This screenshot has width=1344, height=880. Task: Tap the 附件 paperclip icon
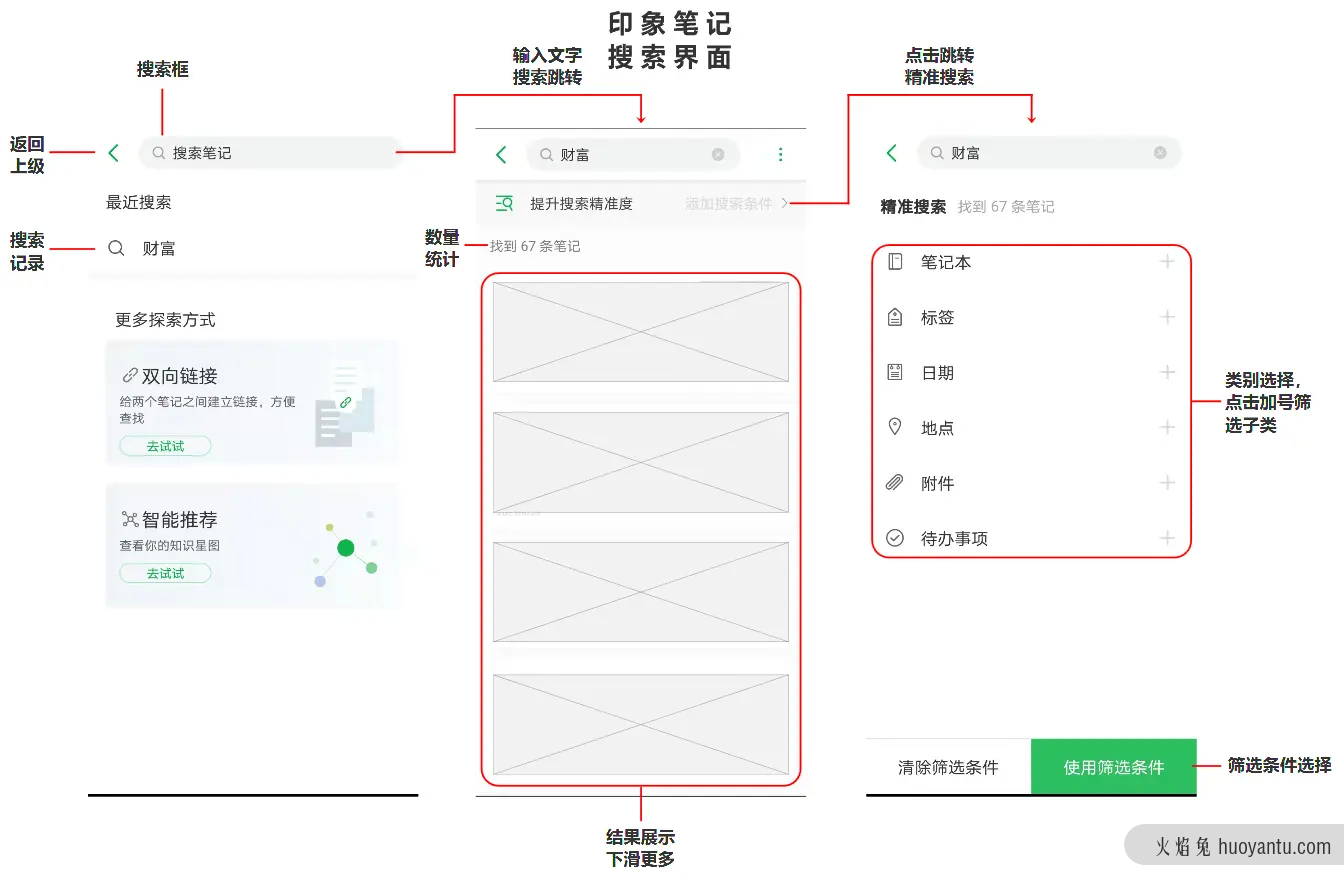coord(895,483)
